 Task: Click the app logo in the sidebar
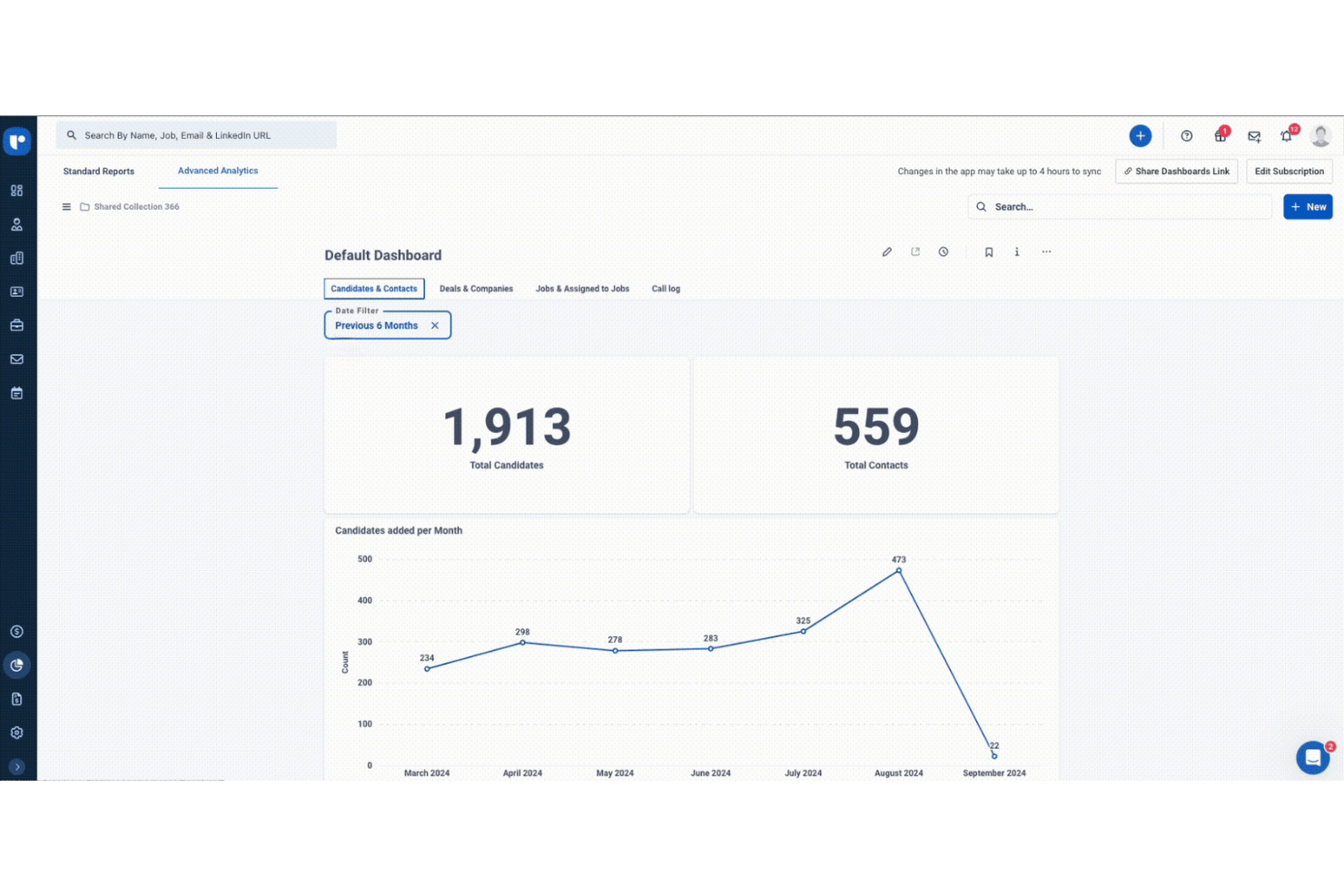pyautogui.click(x=17, y=142)
